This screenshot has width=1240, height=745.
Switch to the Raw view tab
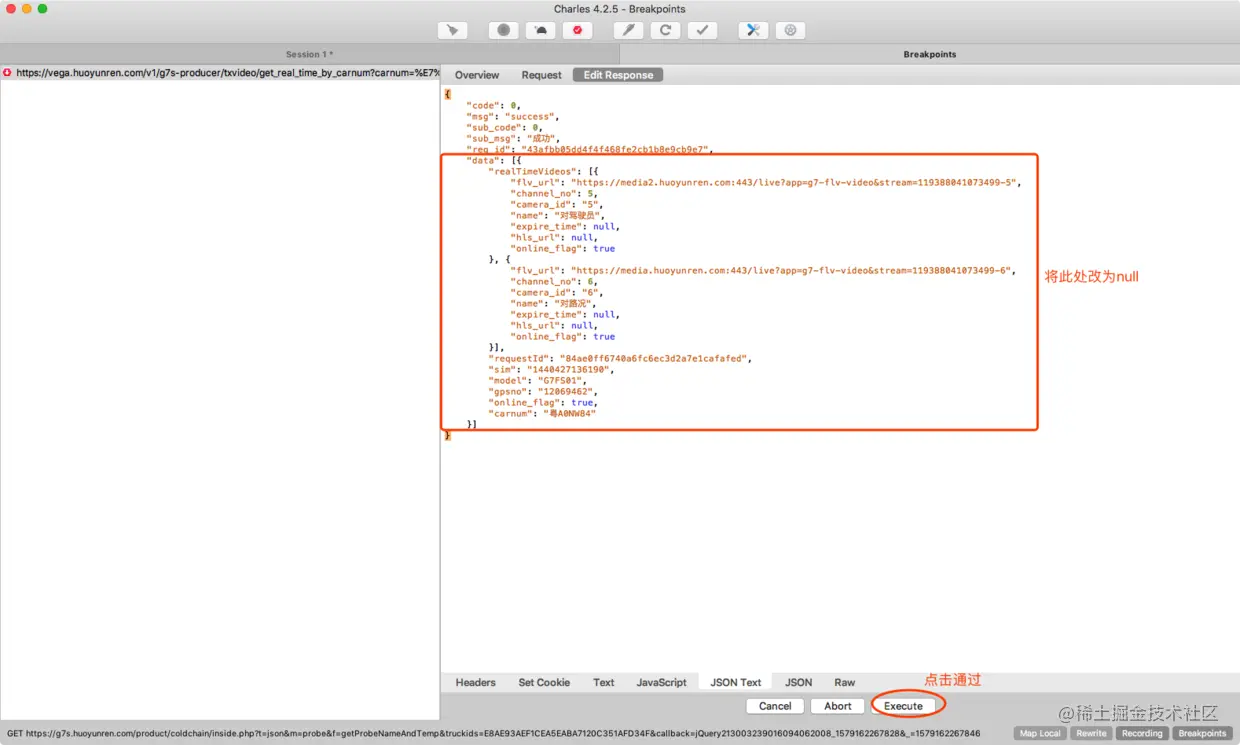tap(845, 682)
